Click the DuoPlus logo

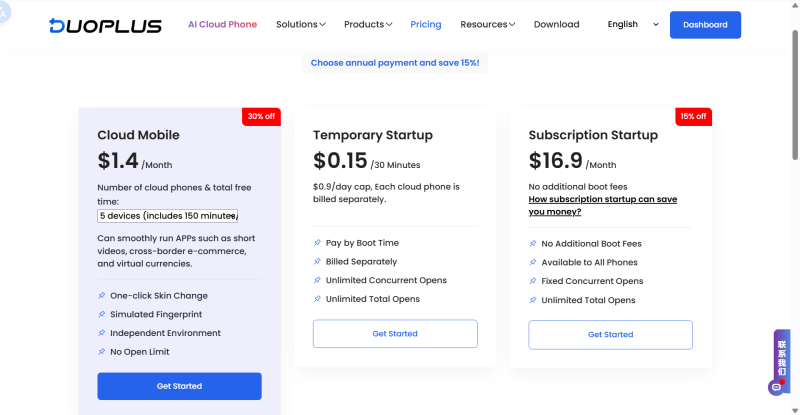(x=105, y=26)
